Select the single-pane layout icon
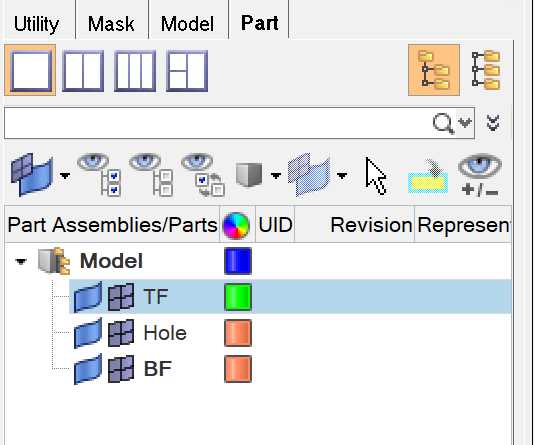 tap(30, 70)
